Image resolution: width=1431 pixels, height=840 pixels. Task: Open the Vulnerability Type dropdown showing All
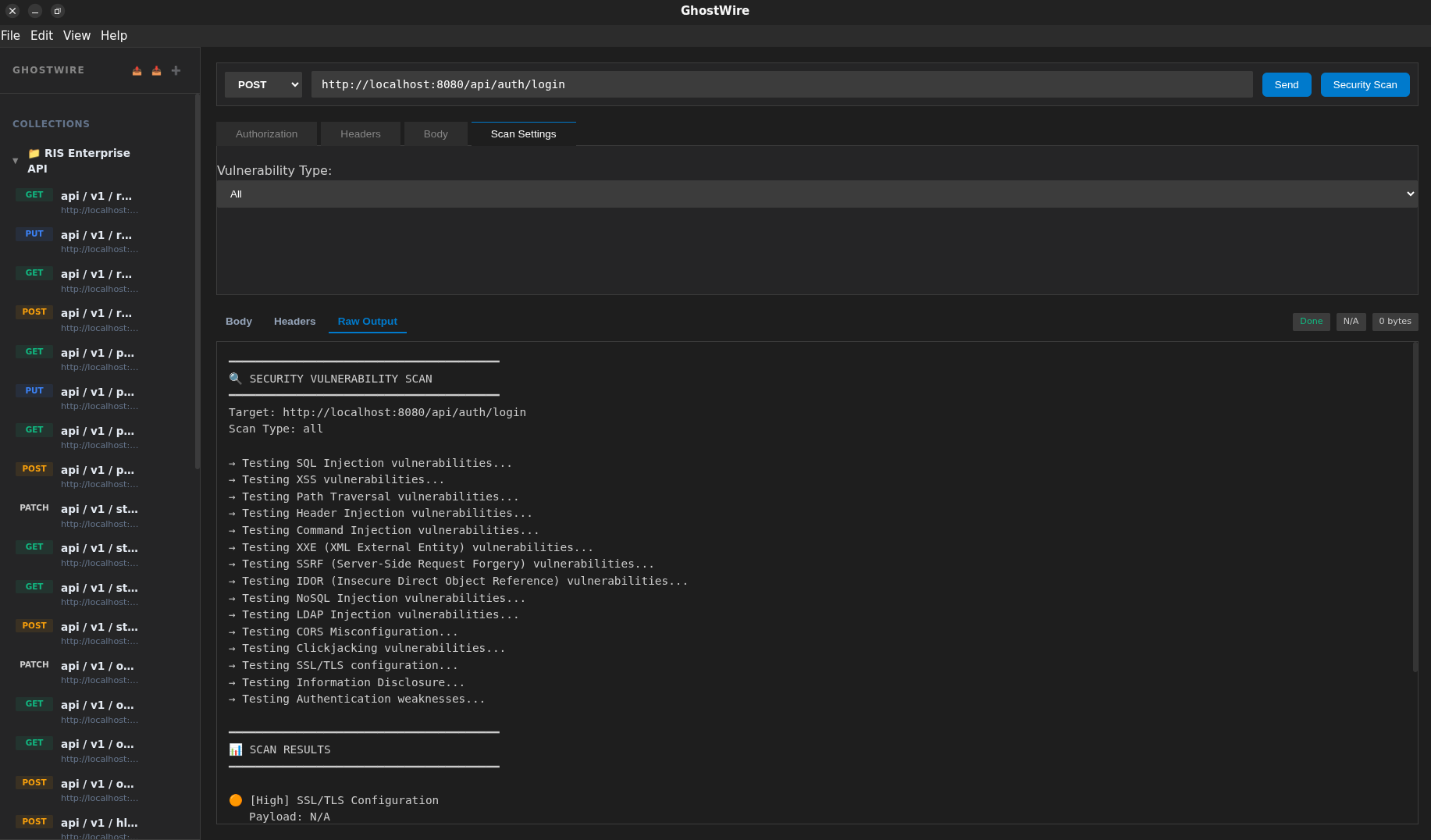coord(817,194)
